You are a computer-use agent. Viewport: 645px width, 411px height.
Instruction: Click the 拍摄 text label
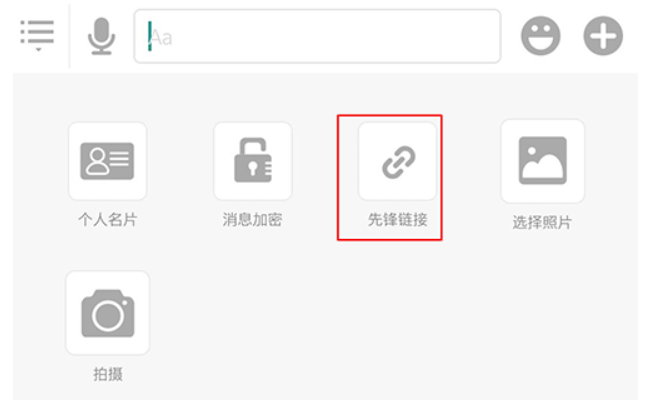(108, 374)
